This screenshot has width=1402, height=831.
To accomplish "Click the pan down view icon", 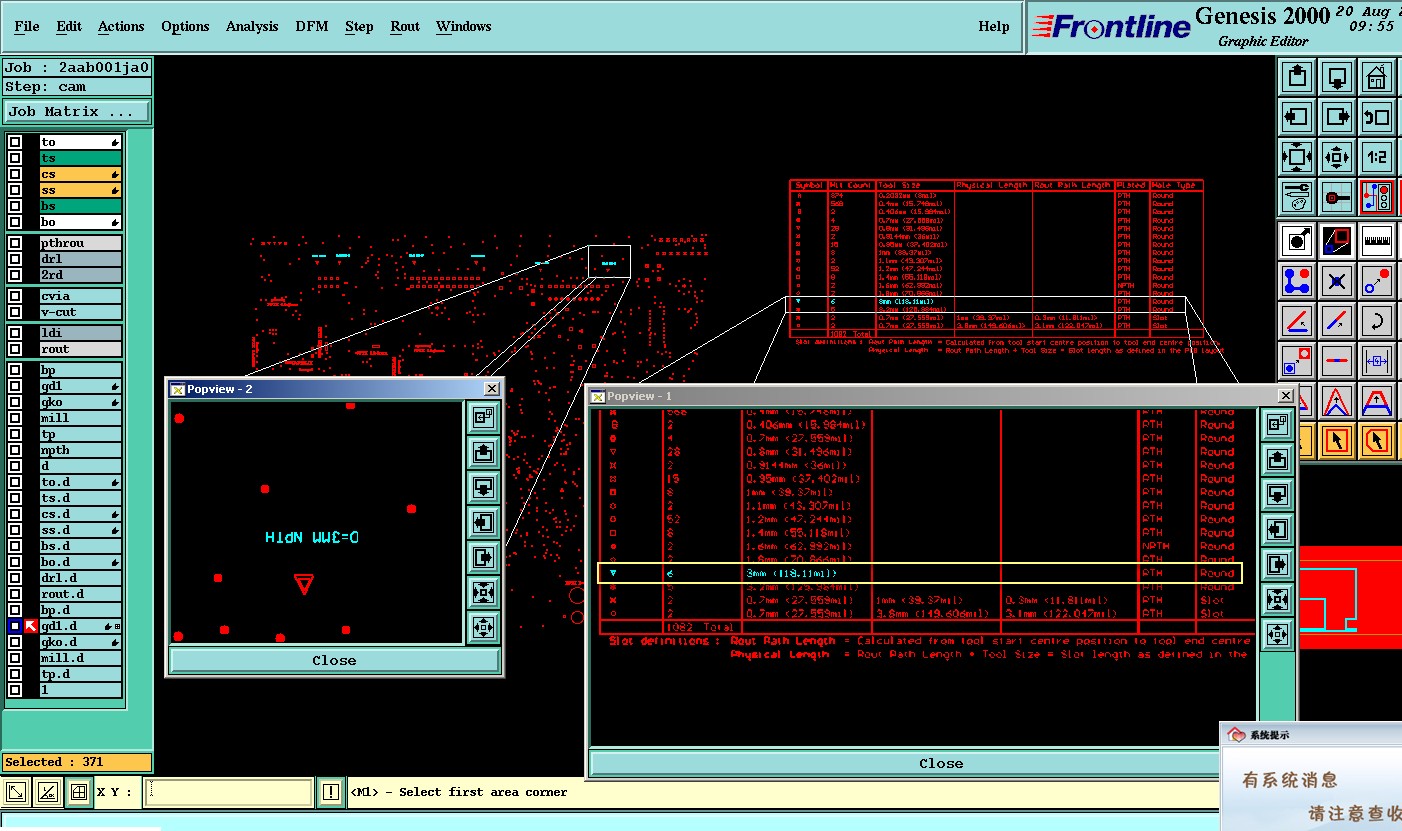I will pyautogui.click(x=1337, y=76).
